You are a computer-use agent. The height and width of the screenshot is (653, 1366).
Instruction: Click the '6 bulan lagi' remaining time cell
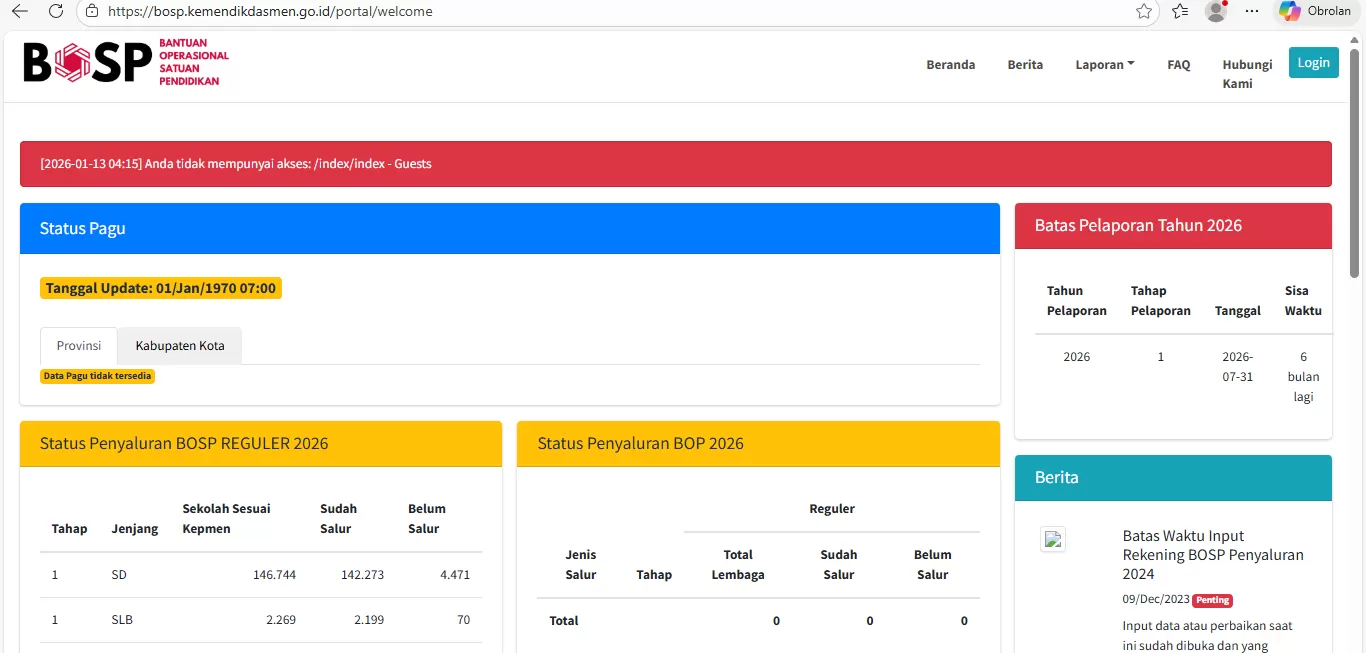[1303, 377]
